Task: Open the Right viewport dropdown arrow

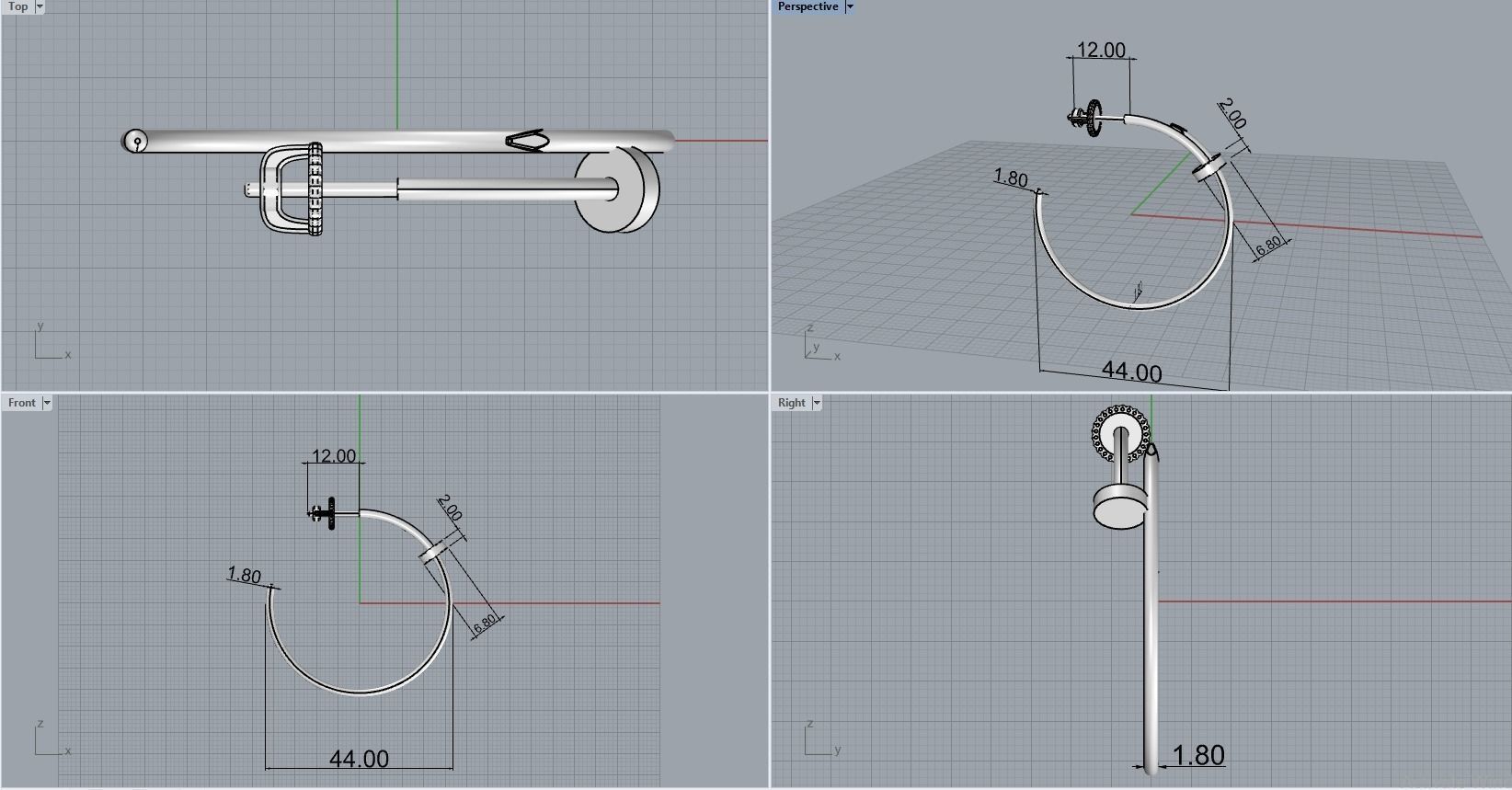Action: tap(816, 403)
